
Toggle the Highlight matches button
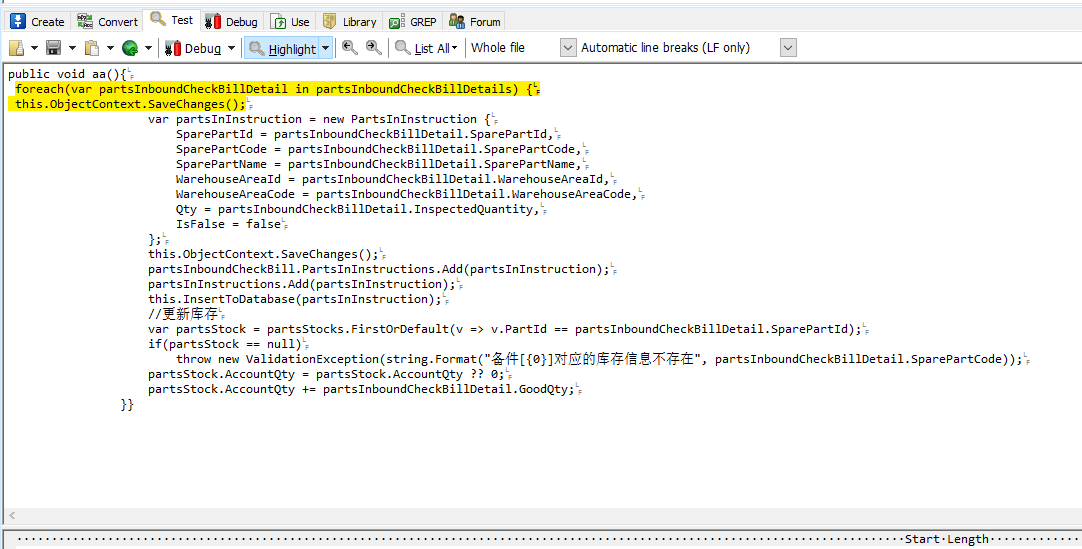(x=282, y=48)
